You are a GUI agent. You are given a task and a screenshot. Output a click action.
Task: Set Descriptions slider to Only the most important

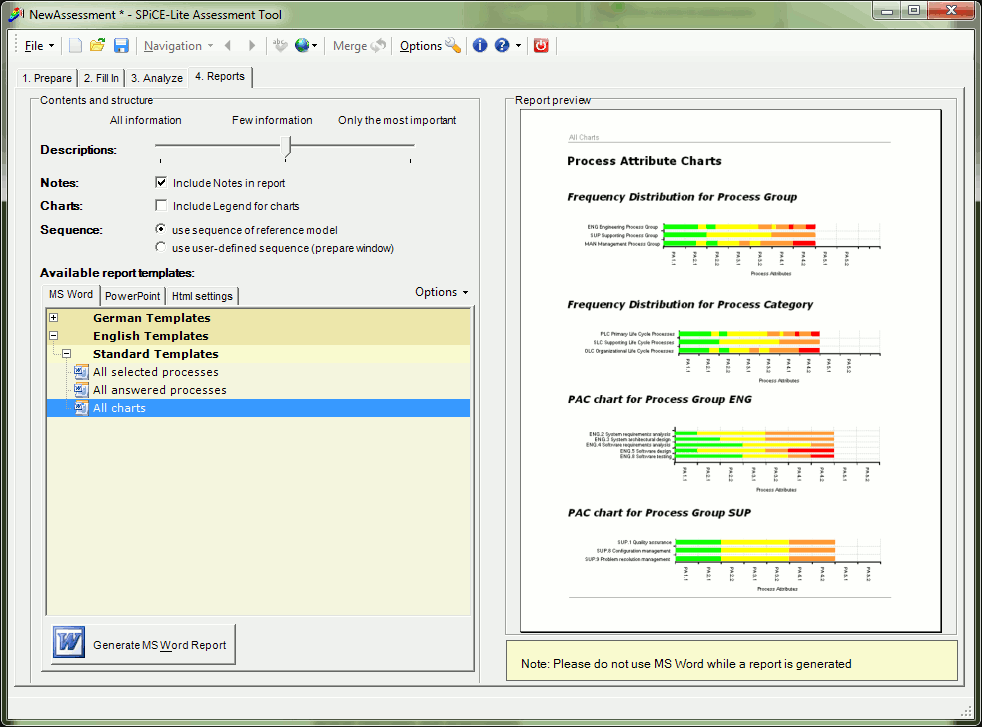click(410, 145)
